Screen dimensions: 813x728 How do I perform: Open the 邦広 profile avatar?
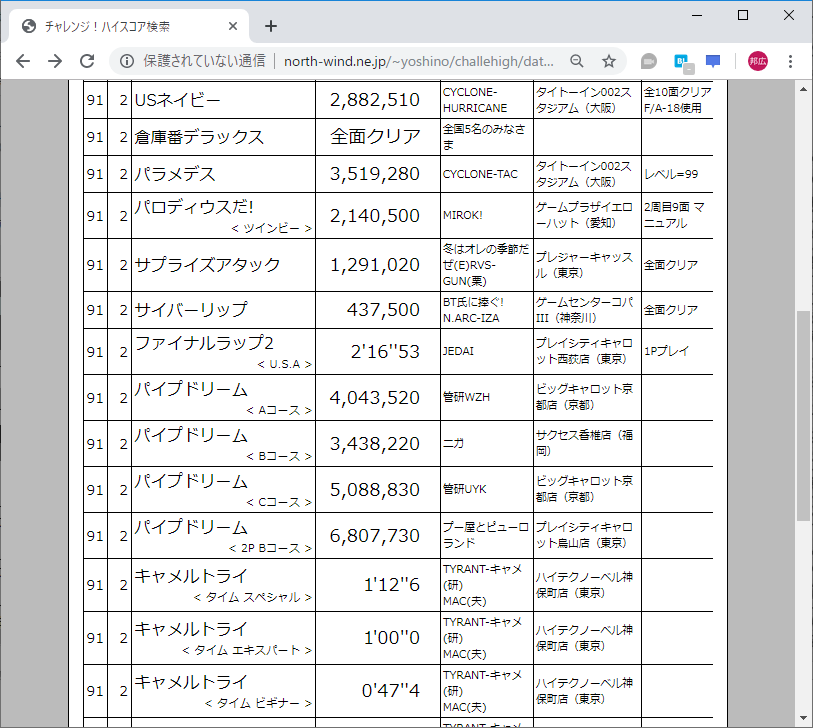[x=757, y=61]
